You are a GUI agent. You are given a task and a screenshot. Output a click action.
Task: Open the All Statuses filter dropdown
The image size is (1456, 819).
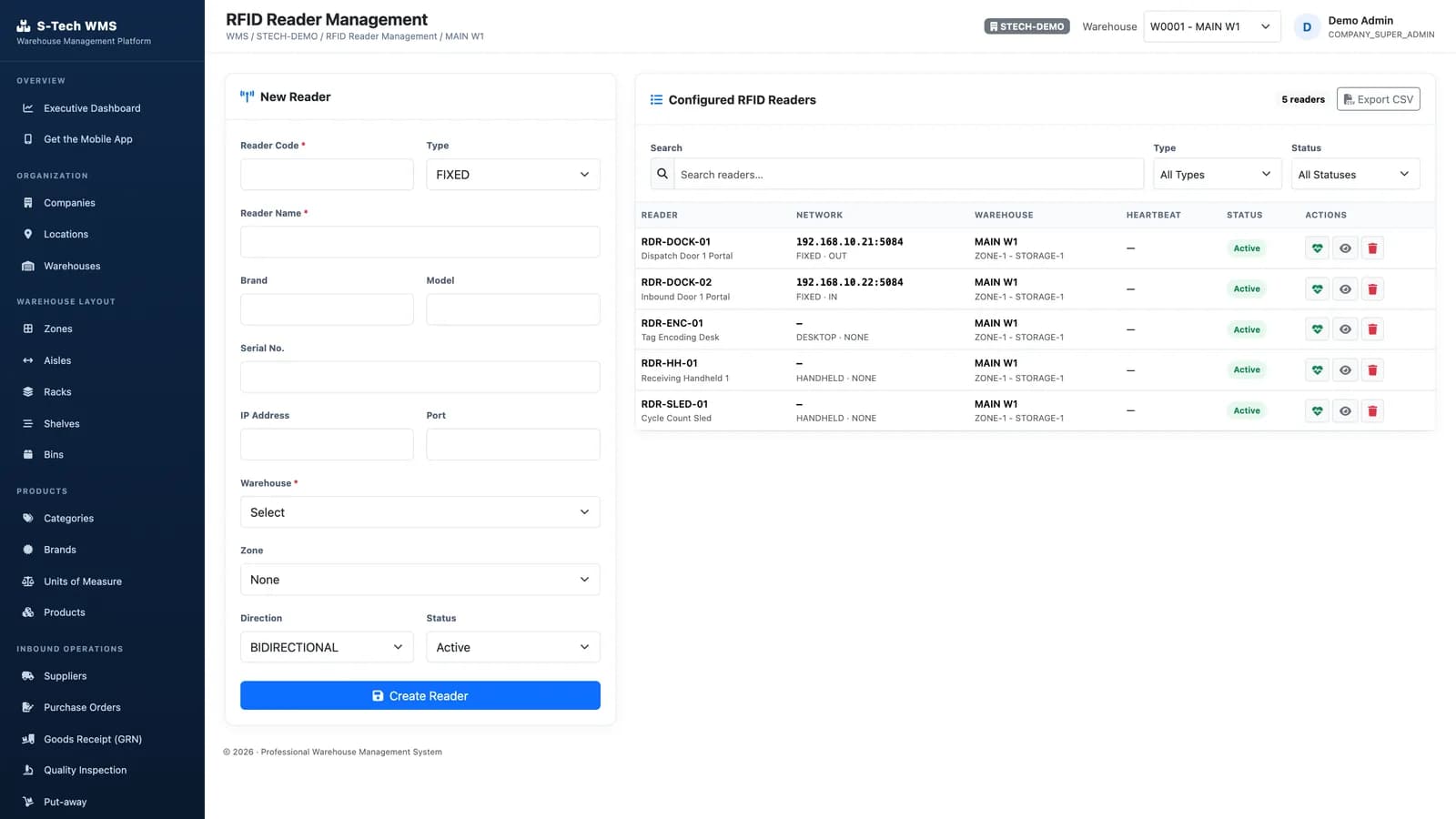point(1355,174)
